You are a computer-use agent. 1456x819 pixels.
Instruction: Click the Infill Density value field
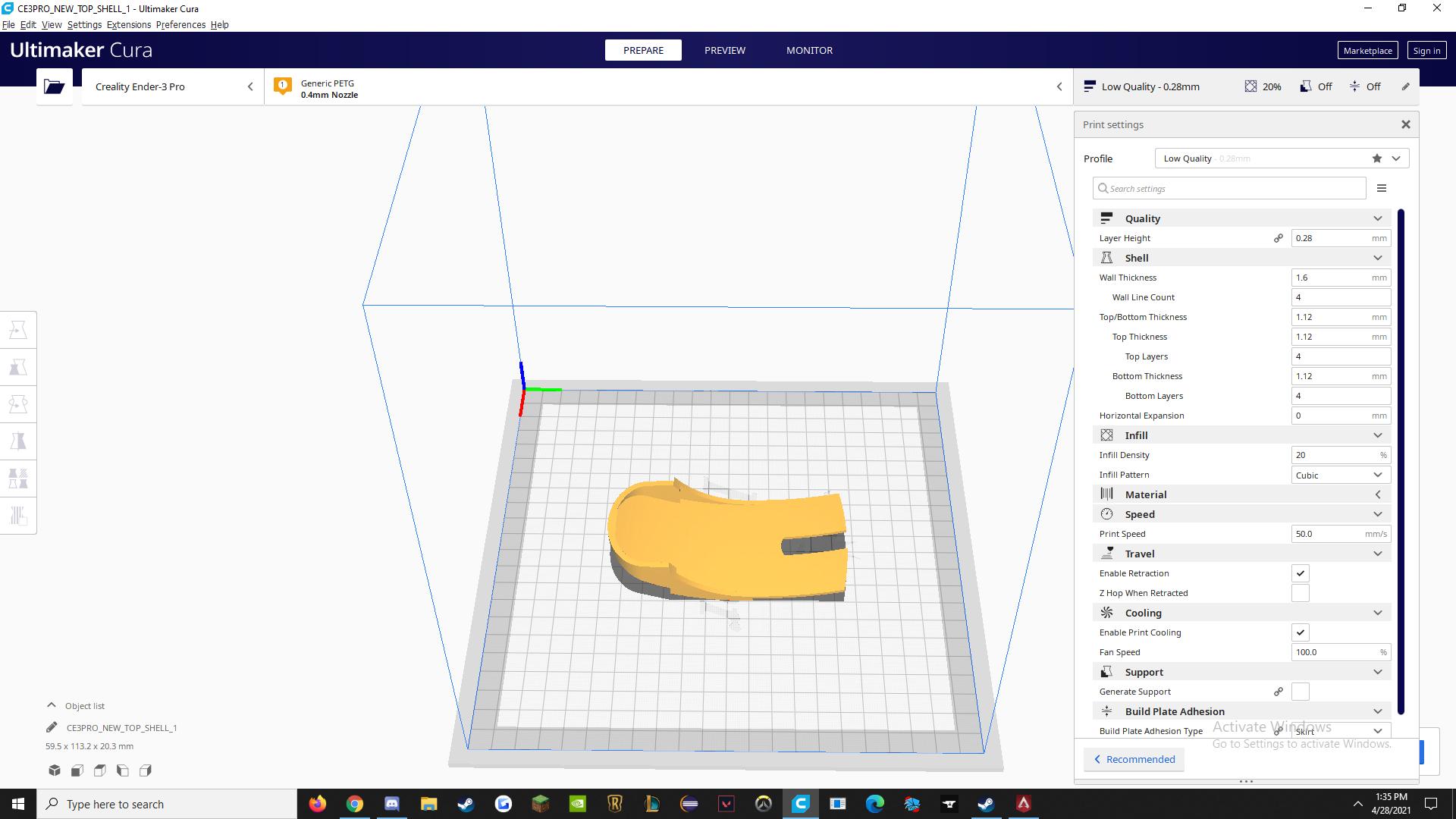pyautogui.click(x=1341, y=455)
